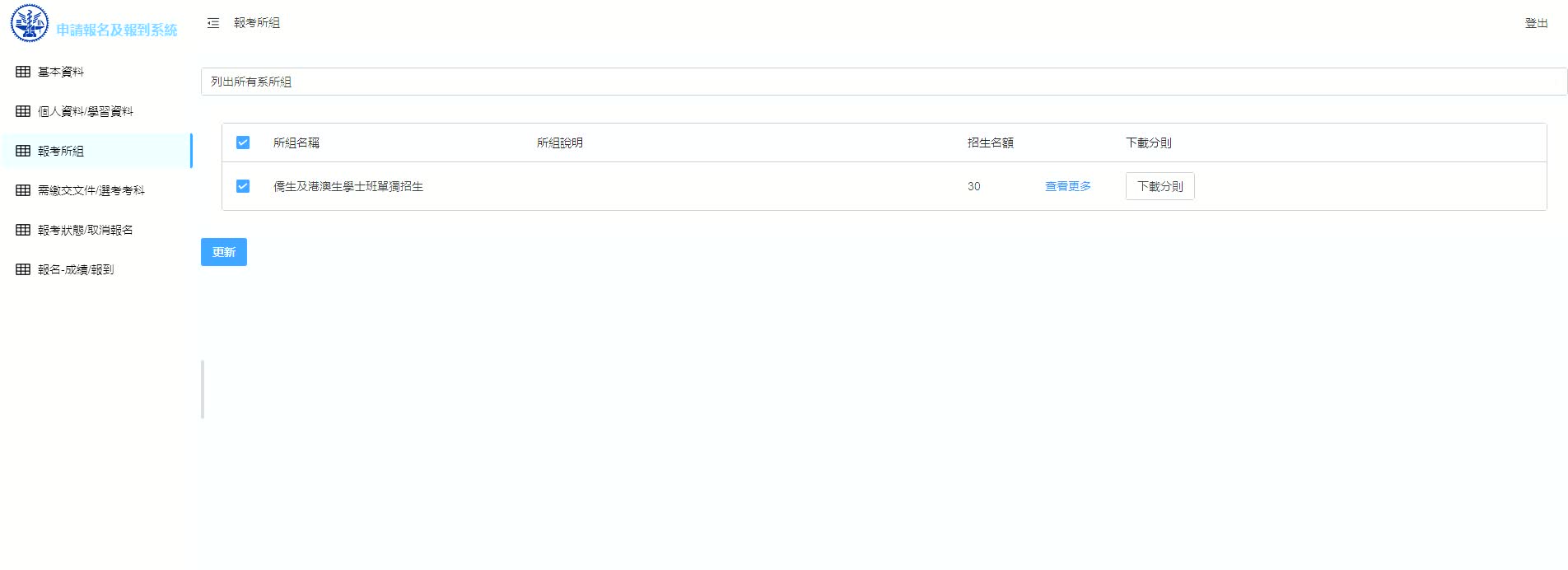1568x570 pixels.
Task: Click the quota value 30
Action: [974, 186]
